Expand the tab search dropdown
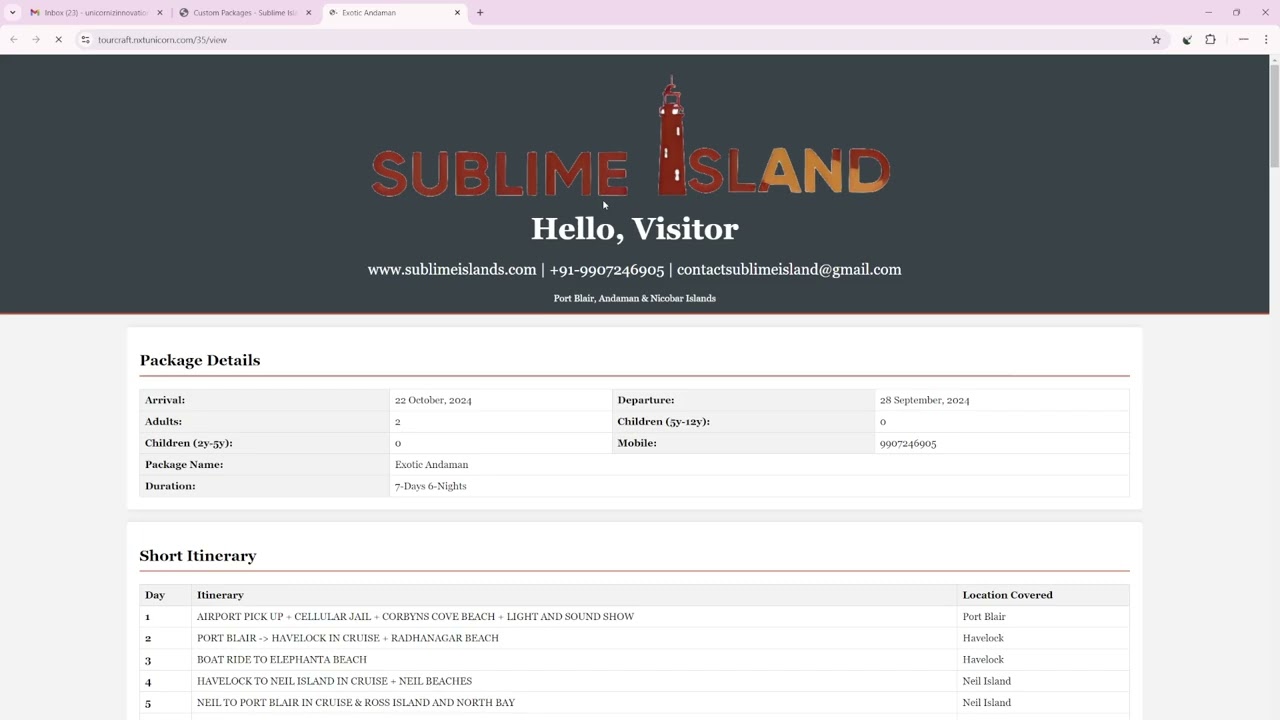This screenshot has width=1280, height=720. [12, 13]
